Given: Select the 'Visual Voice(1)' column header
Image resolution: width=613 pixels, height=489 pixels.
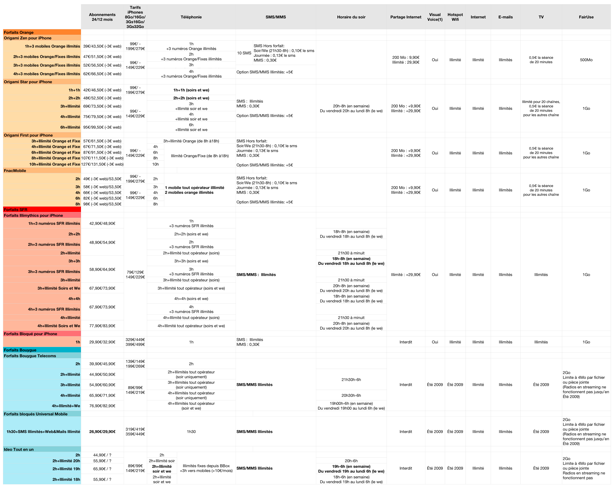Looking at the screenshot, I should pyautogui.click(x=435, y=17).
